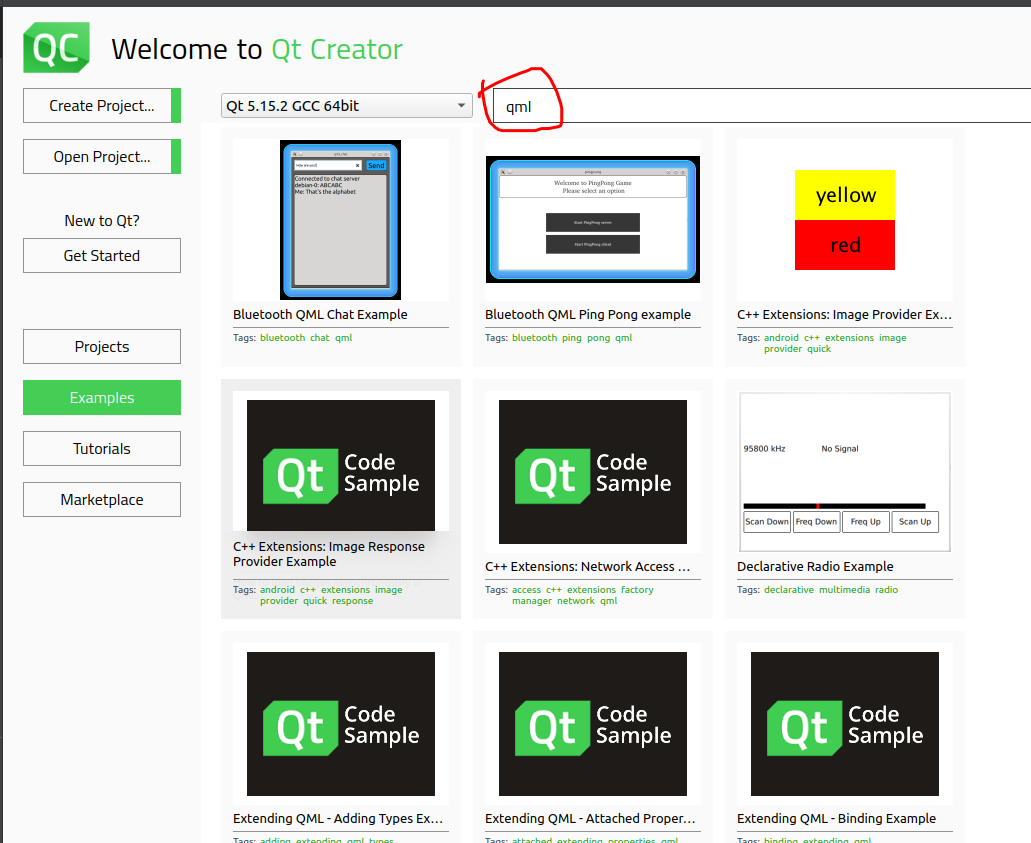The width and height of the screenshot is (1031, 843).
Task: Click the Scan Down button in radio preview
Action: click(767, 521)
